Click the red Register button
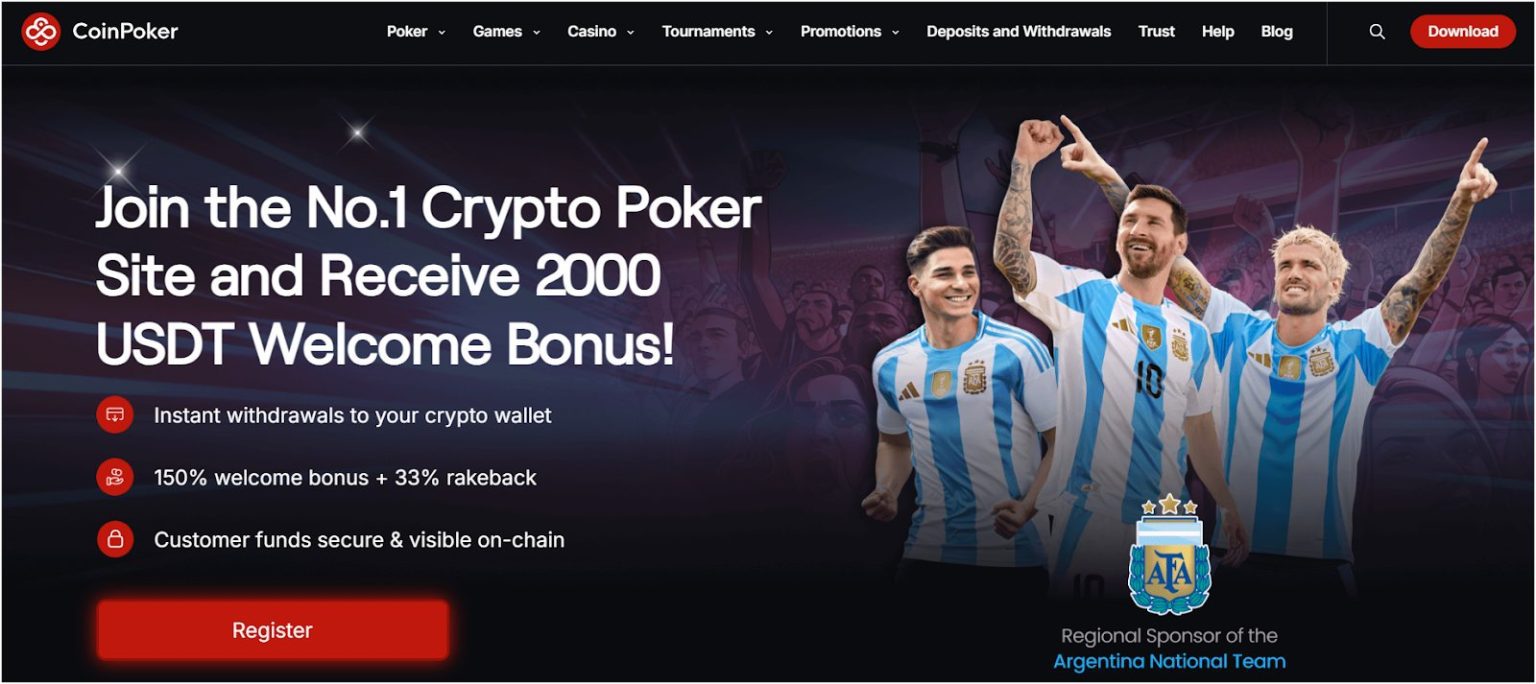This screenshot has width=1536, height=684. [272, 630]
